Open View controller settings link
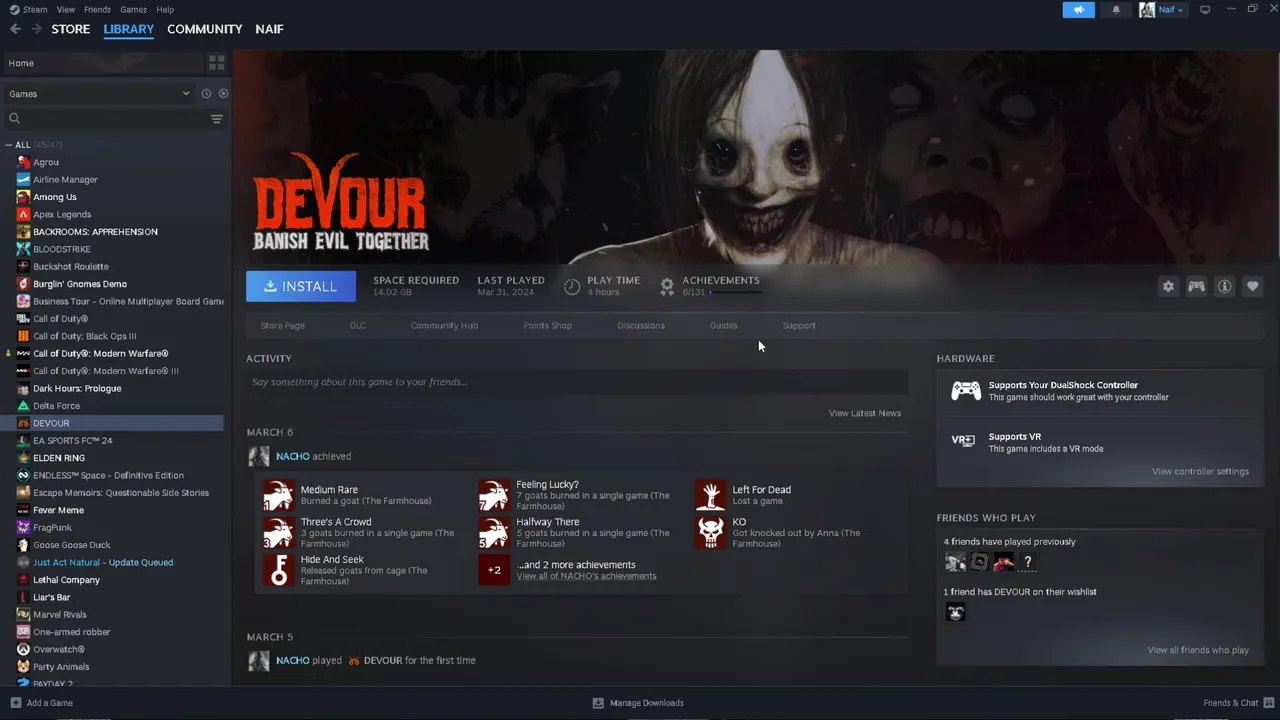 [1200, 472]
